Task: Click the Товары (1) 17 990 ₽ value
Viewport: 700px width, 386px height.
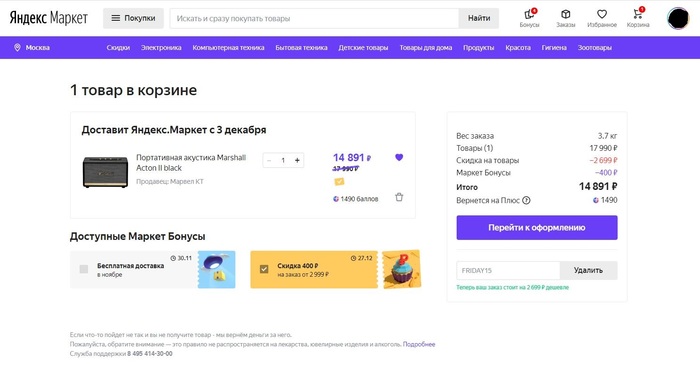Action: pyautogui.click(x=604, y=148)
